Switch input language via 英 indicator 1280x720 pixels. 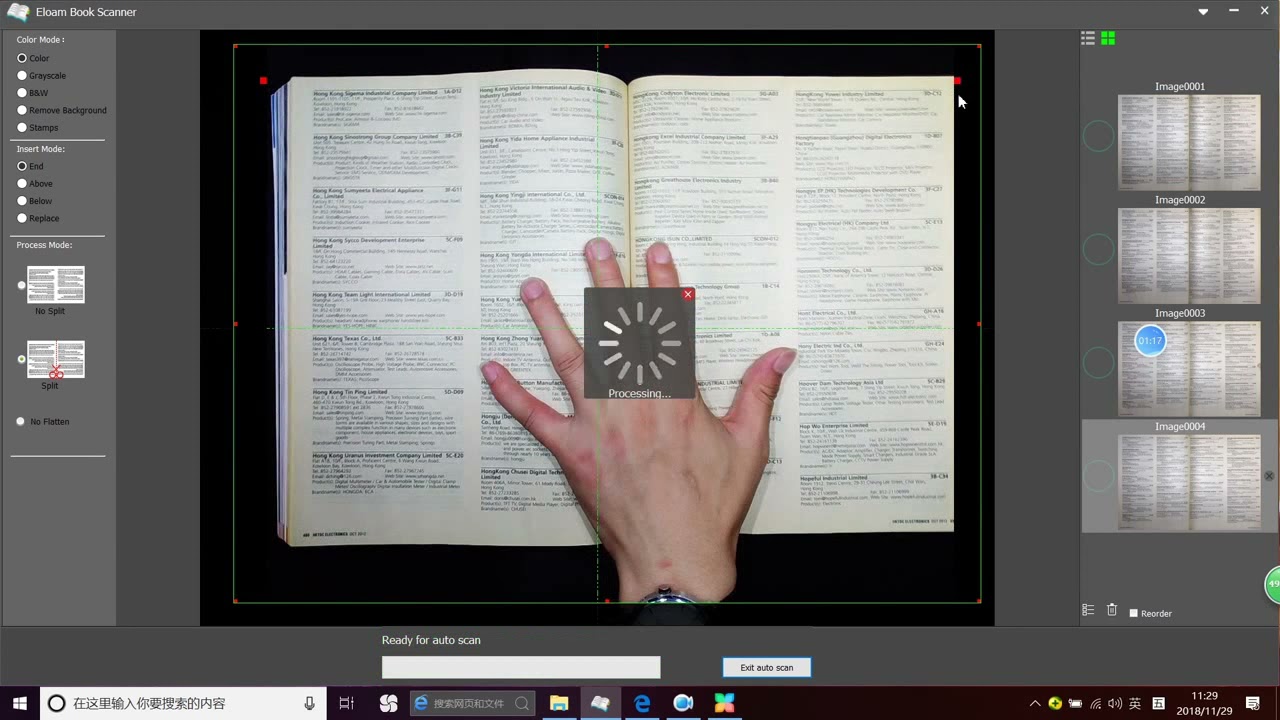click(1135, 703)
